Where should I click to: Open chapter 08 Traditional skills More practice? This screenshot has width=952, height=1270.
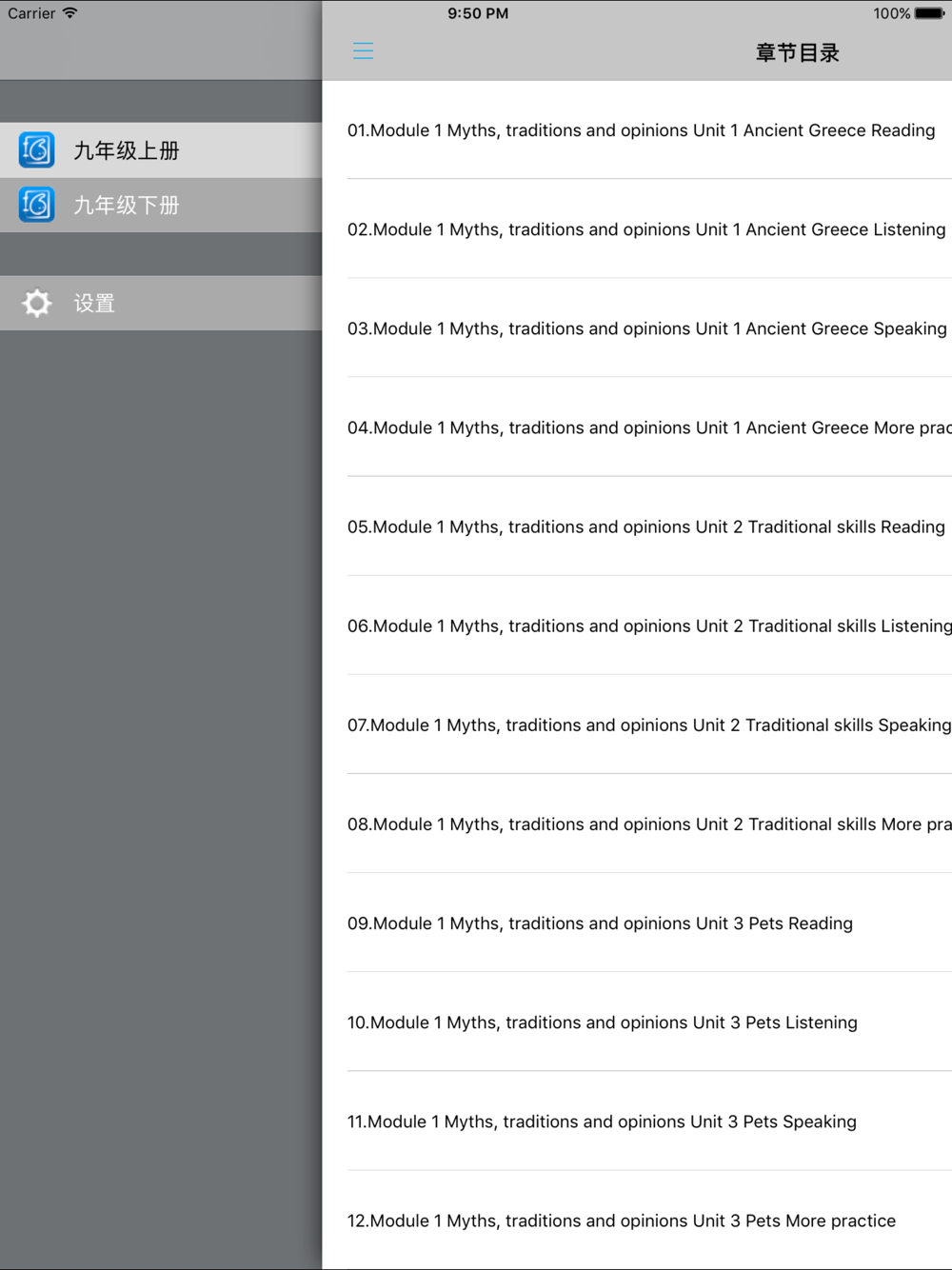pyautogui.click(x=649, y=824)
